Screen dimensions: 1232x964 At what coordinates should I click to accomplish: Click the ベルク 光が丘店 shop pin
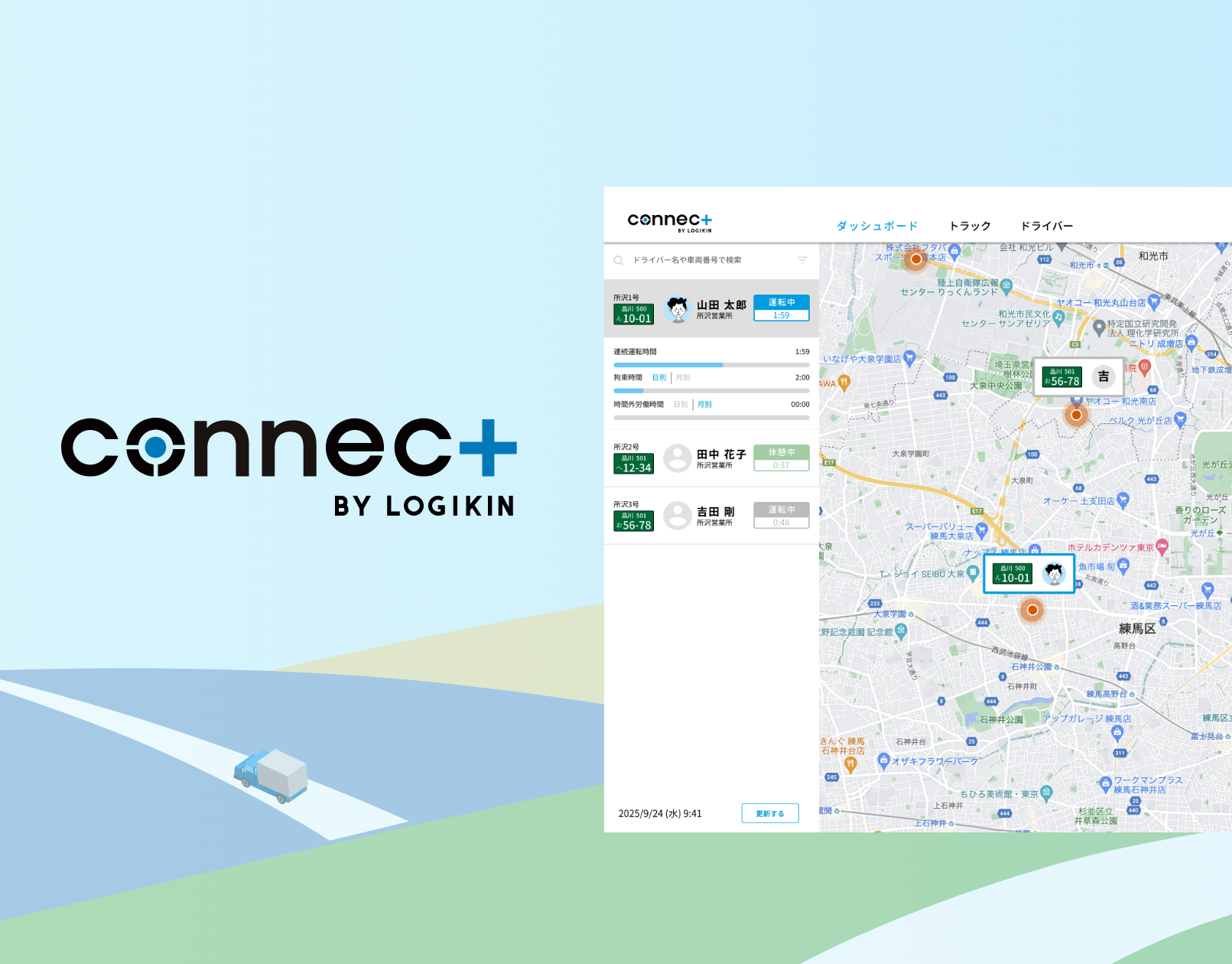click(1180, 419)
